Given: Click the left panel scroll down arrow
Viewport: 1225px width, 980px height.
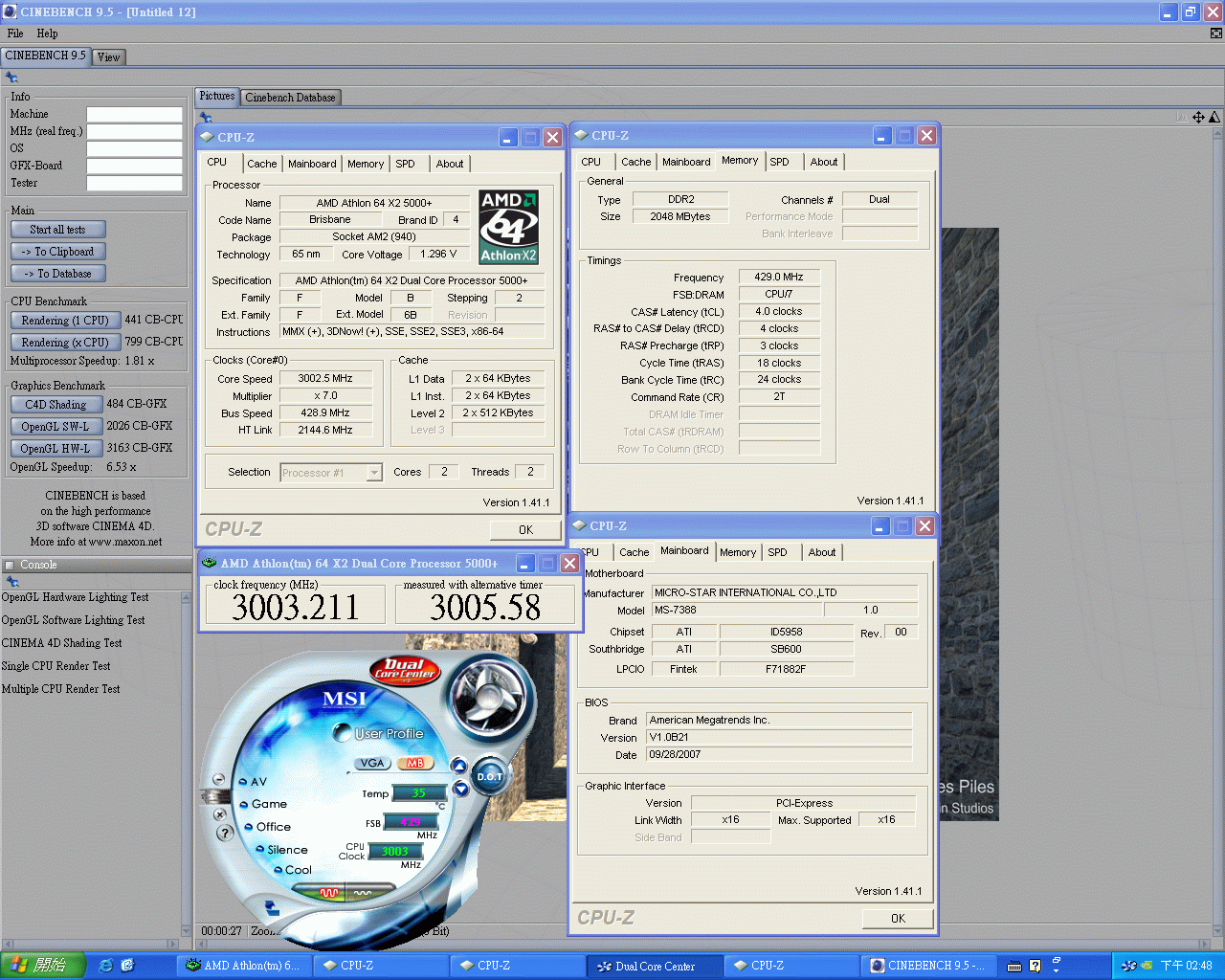Looking at the screenshot, I should point(187,930).
